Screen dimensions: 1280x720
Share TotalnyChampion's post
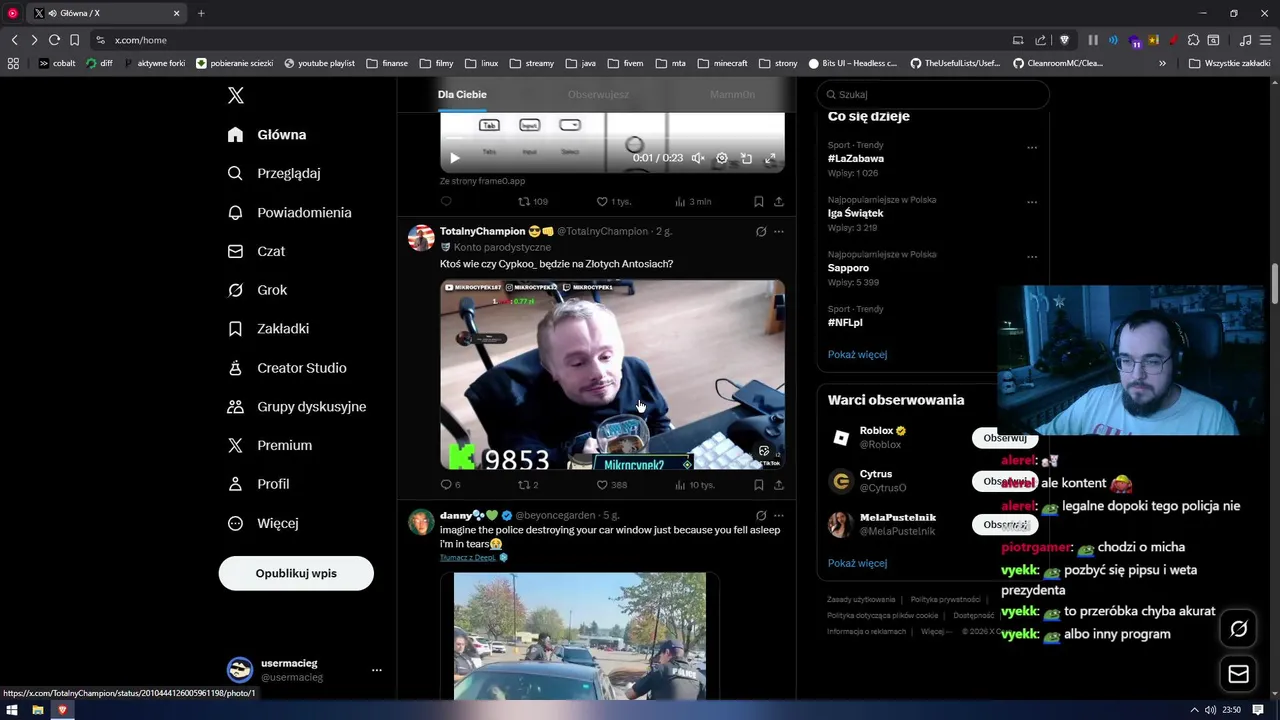coord(779,485)
